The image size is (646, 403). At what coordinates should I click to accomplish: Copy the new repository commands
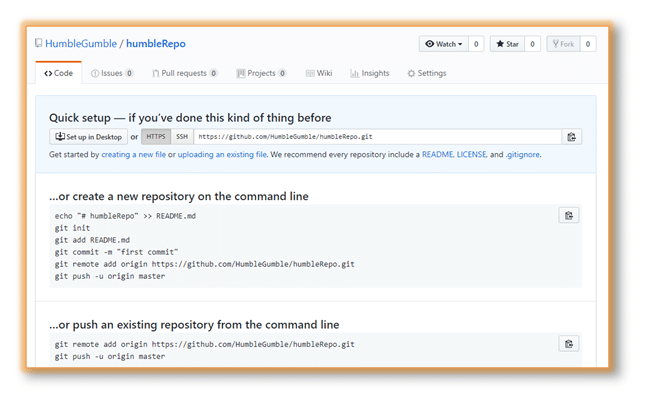[x=569, y=216]
